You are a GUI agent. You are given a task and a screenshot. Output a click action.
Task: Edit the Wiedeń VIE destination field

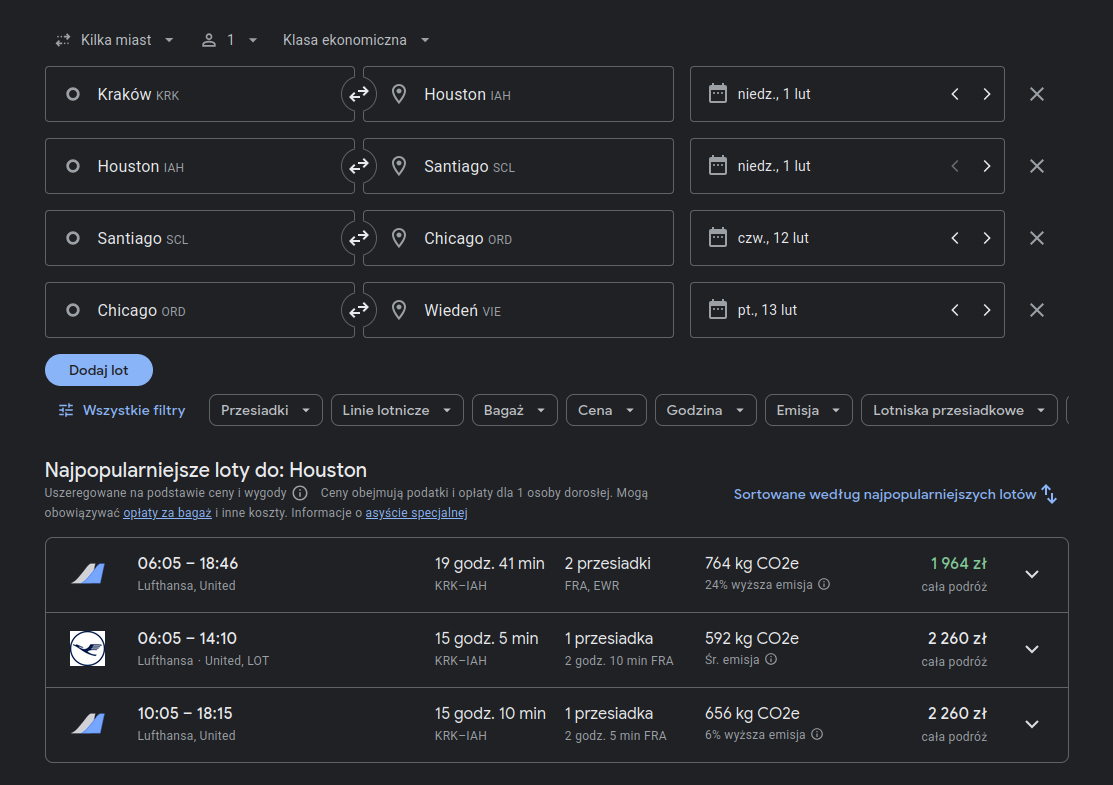tap(518, 310)
